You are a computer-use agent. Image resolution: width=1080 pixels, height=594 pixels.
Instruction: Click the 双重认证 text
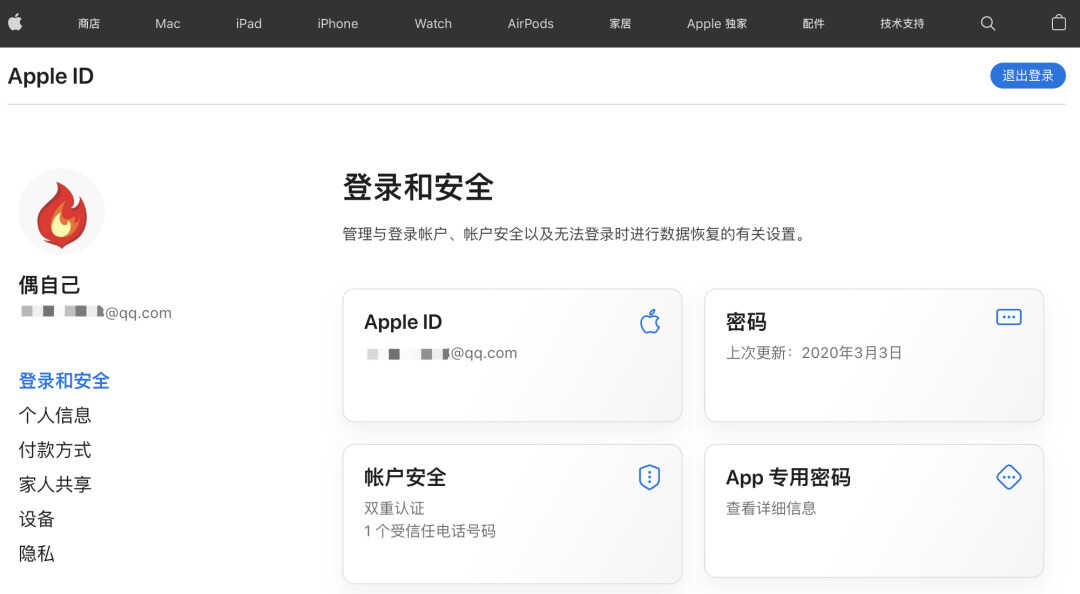tap(394, 509)
